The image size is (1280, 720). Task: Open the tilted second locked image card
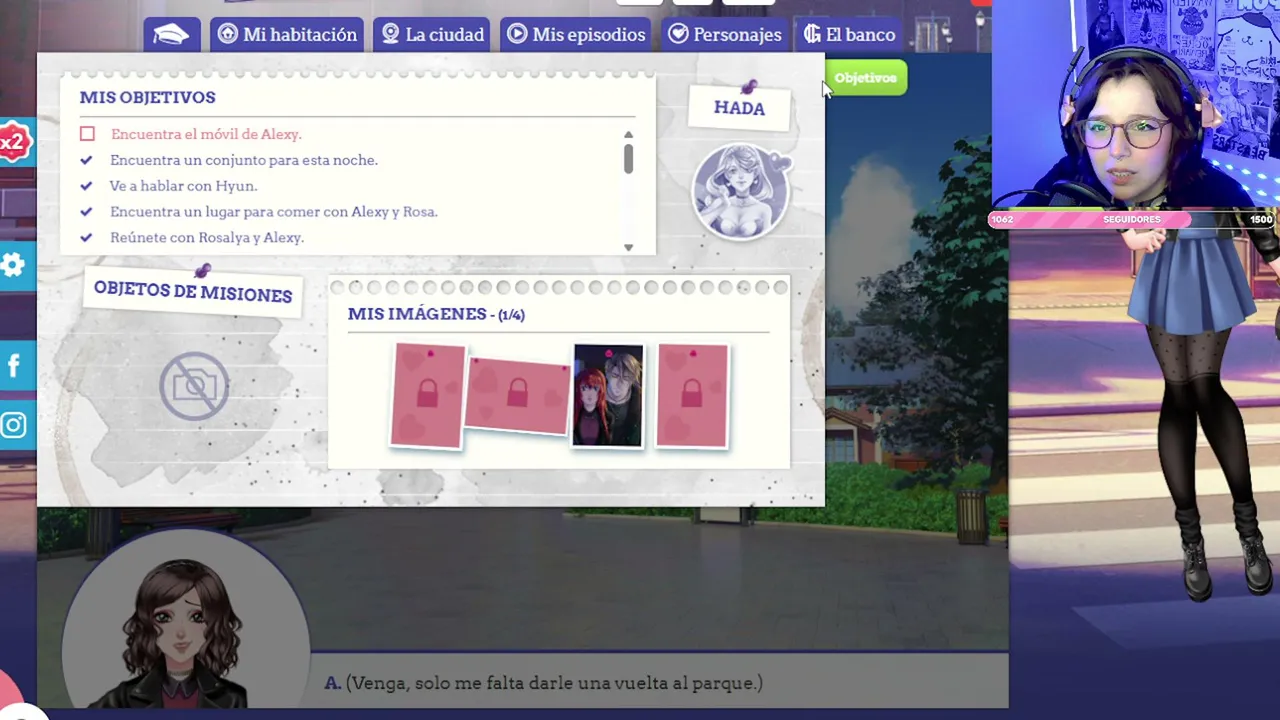tap(517, 395)
